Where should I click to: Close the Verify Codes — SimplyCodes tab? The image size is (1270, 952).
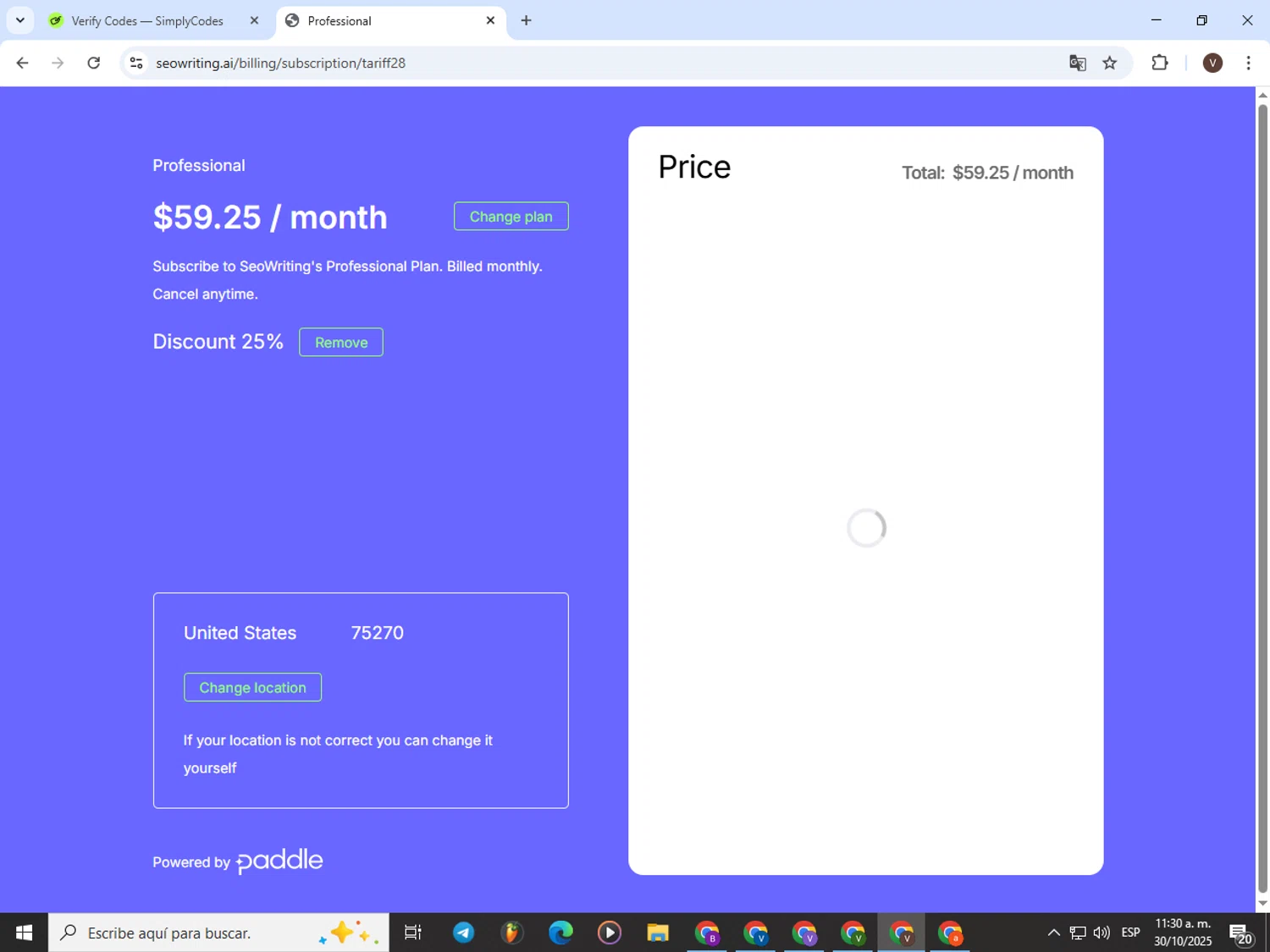click(x=254, y=20)
